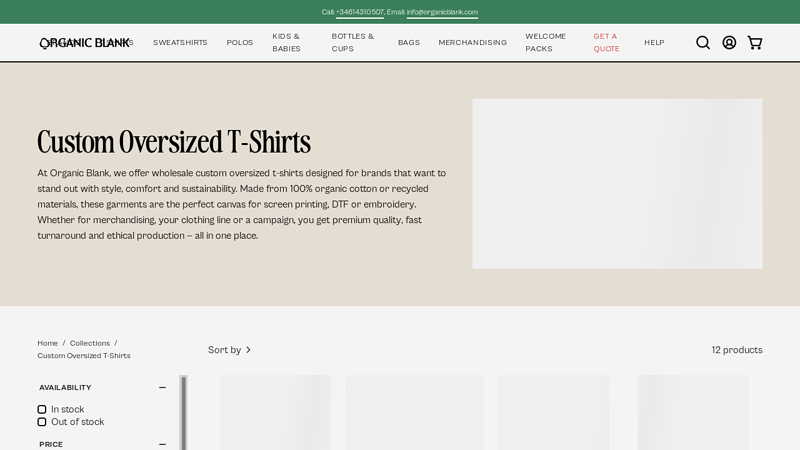Screen dimensions: 800x450
Task: Open the search icon in header
Action: coord(703,42)
